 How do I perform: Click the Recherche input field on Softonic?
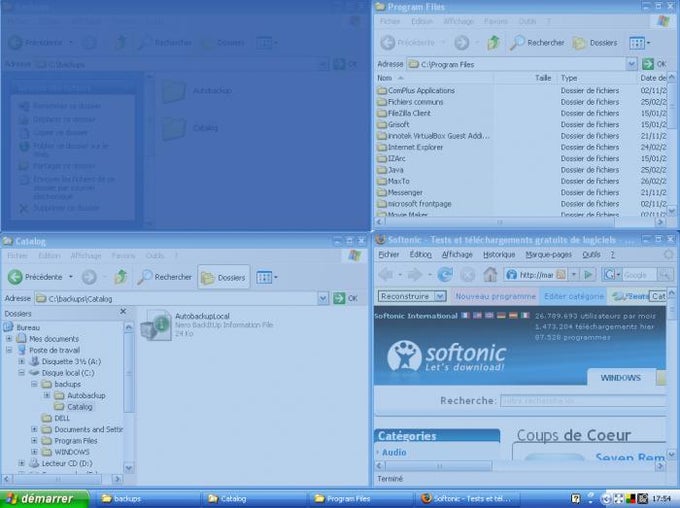coord(583,400)
